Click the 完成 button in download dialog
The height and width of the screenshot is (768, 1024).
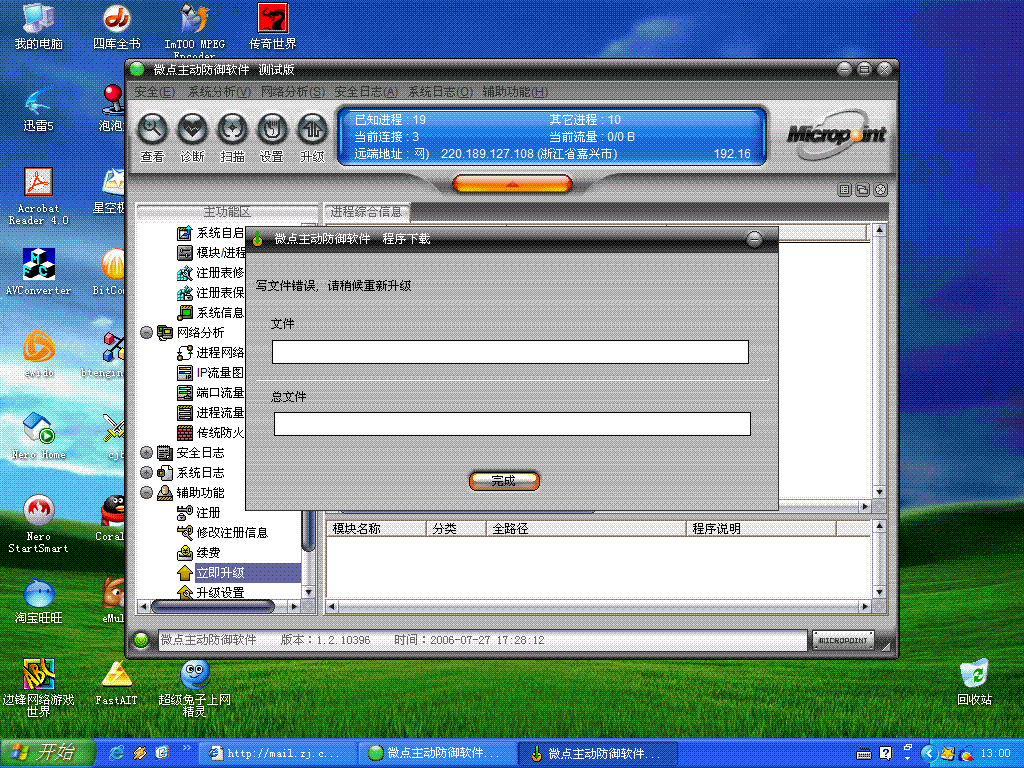click(504, 481)
